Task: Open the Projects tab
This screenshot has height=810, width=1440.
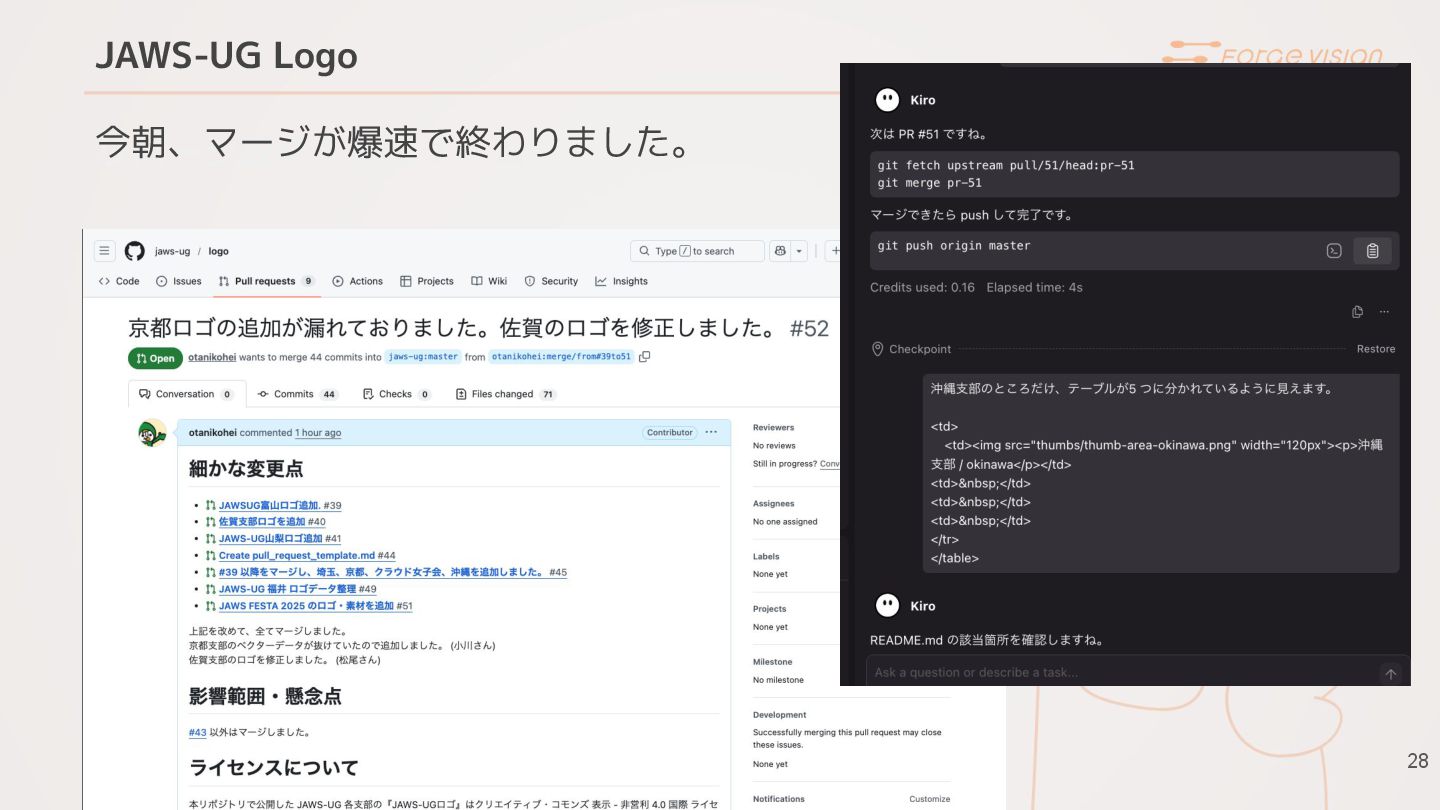Action: point(427,281)
